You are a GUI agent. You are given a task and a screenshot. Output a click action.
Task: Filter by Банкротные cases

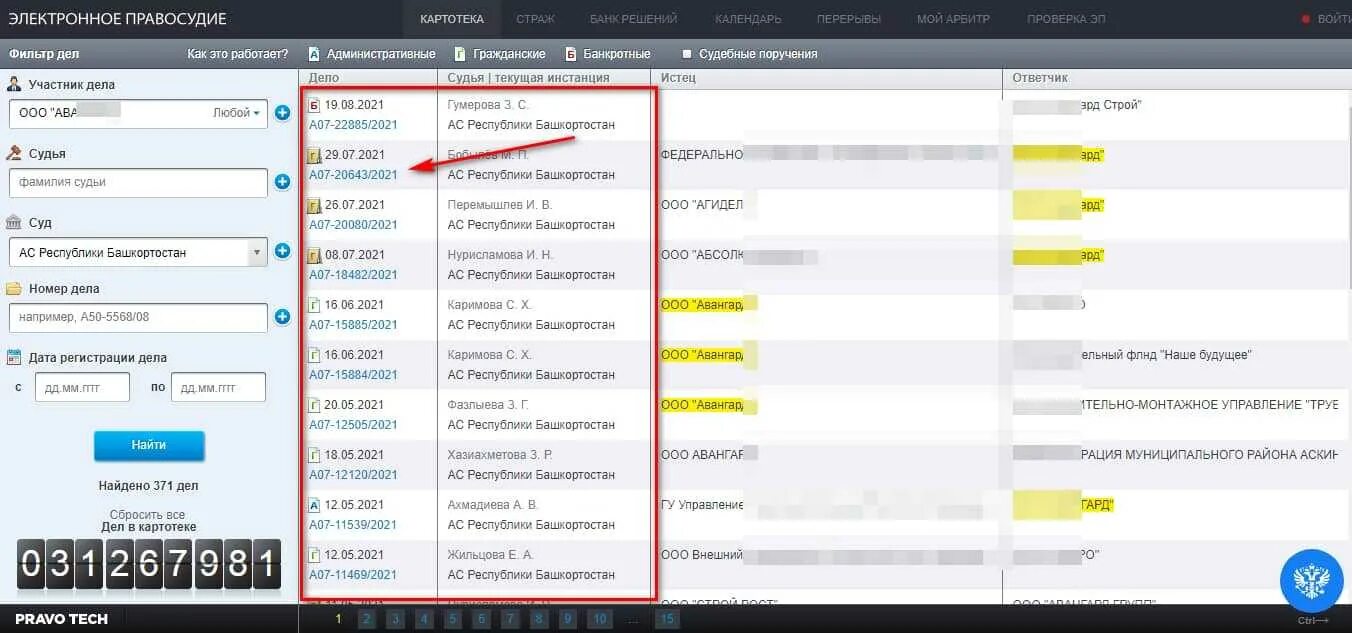[x=607, y=54]
